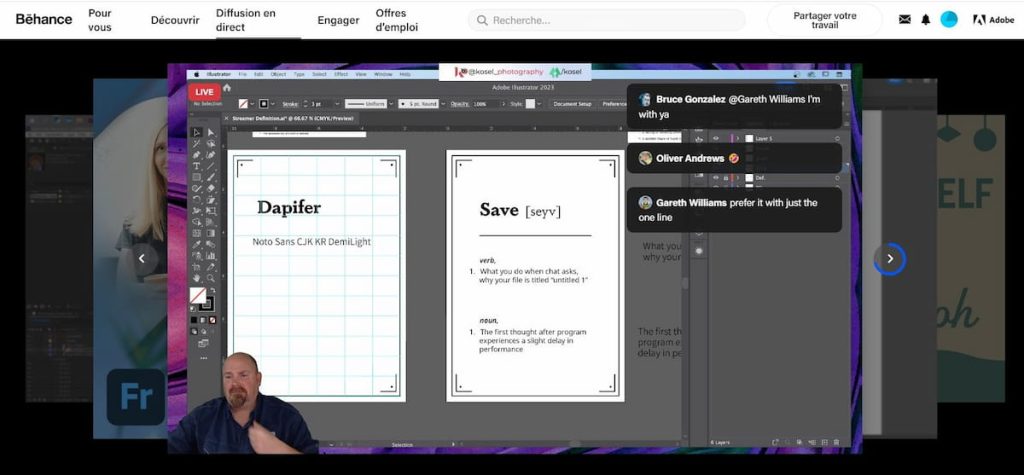Open the stroke weight dropdown

coord(337,104)
